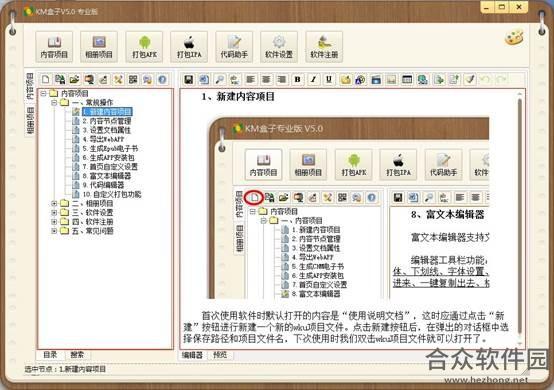Click the redo arrow icon in editor toolbar

[501, 79]
